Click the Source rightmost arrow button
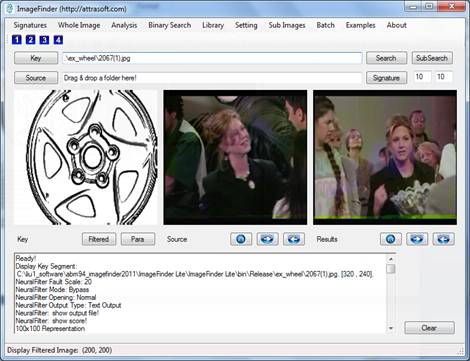 click(294, 239)
